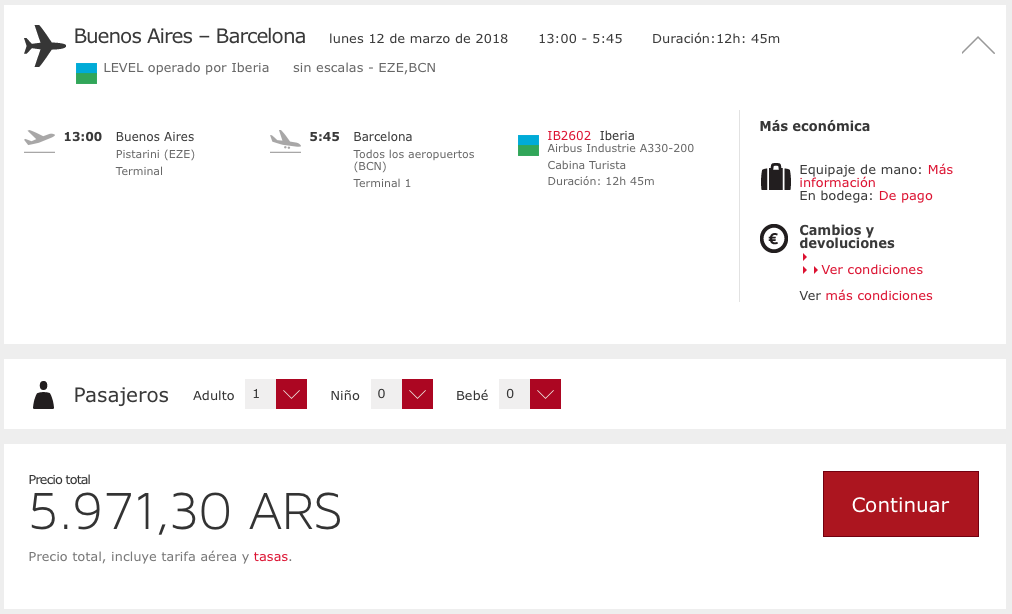1012x614 pixels.
Task: Click the LEVEL logo in the flight header
Action: pyautogui.click(x=86, y=73)
